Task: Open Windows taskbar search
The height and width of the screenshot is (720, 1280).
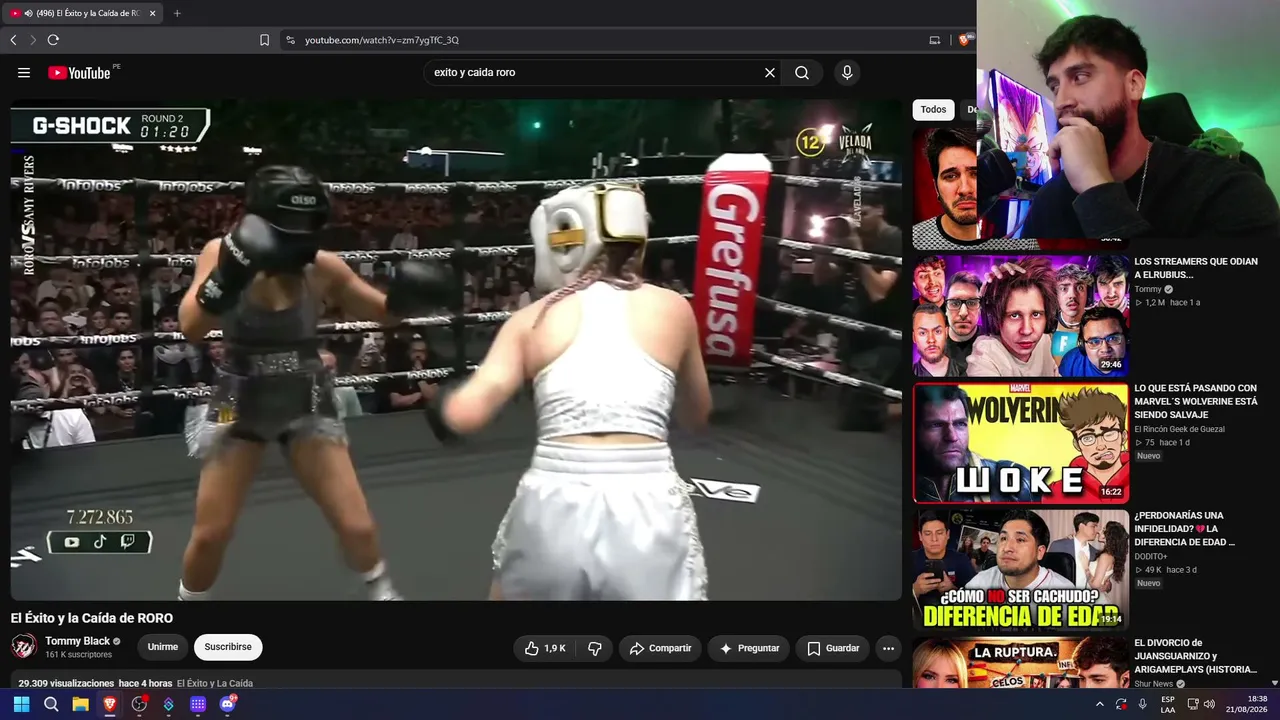Action: click(51, 704)
